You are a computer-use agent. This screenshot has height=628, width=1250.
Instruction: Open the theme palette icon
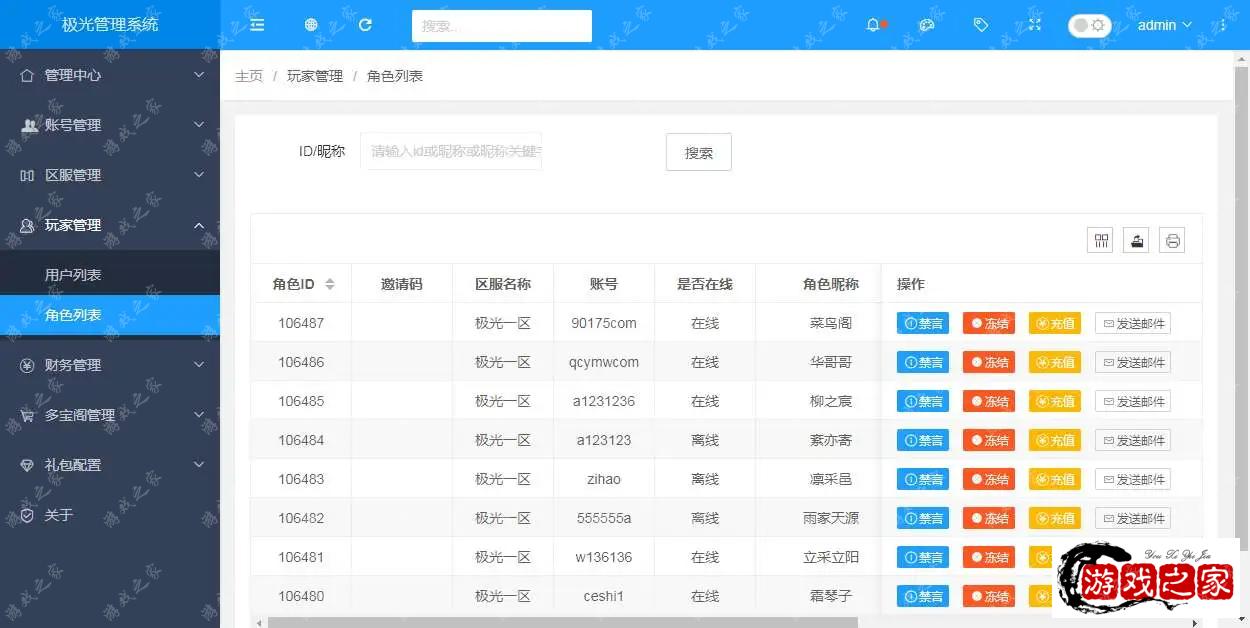coord(927,25)
